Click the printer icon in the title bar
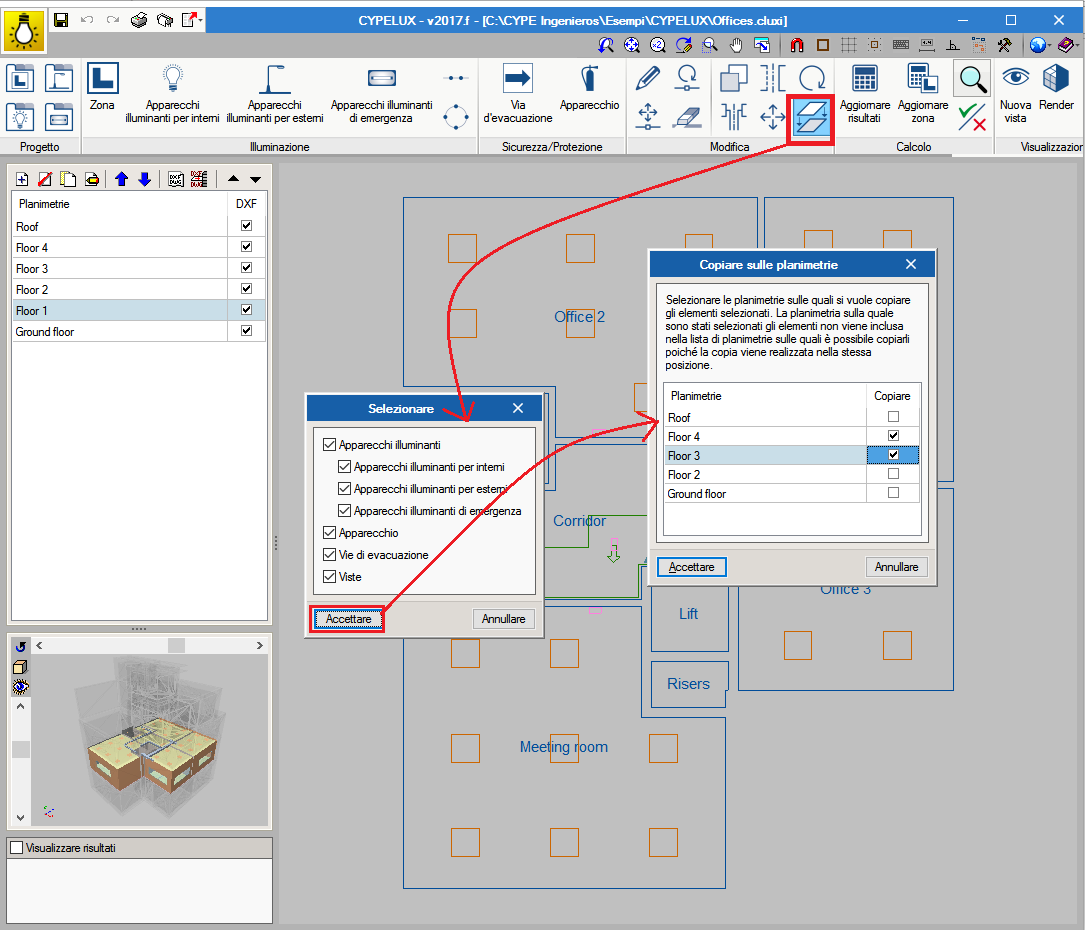 click(x=139, y=20)
